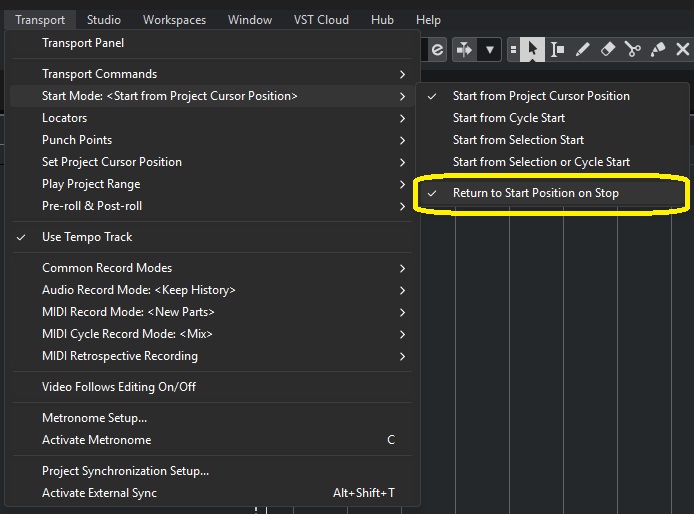
Task: Expand the Audio Record Mode submenu
Action: (x=212, y=290)
